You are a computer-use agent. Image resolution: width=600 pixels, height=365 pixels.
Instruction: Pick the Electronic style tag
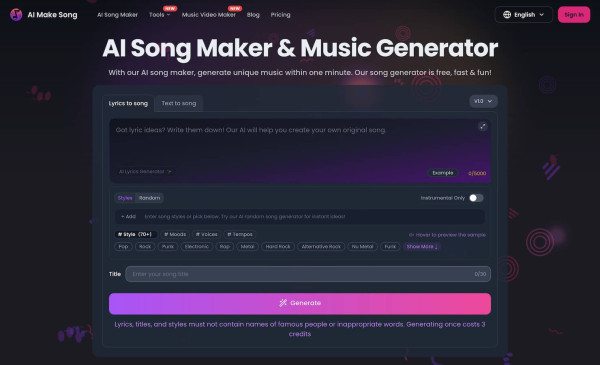coord(197,247)
